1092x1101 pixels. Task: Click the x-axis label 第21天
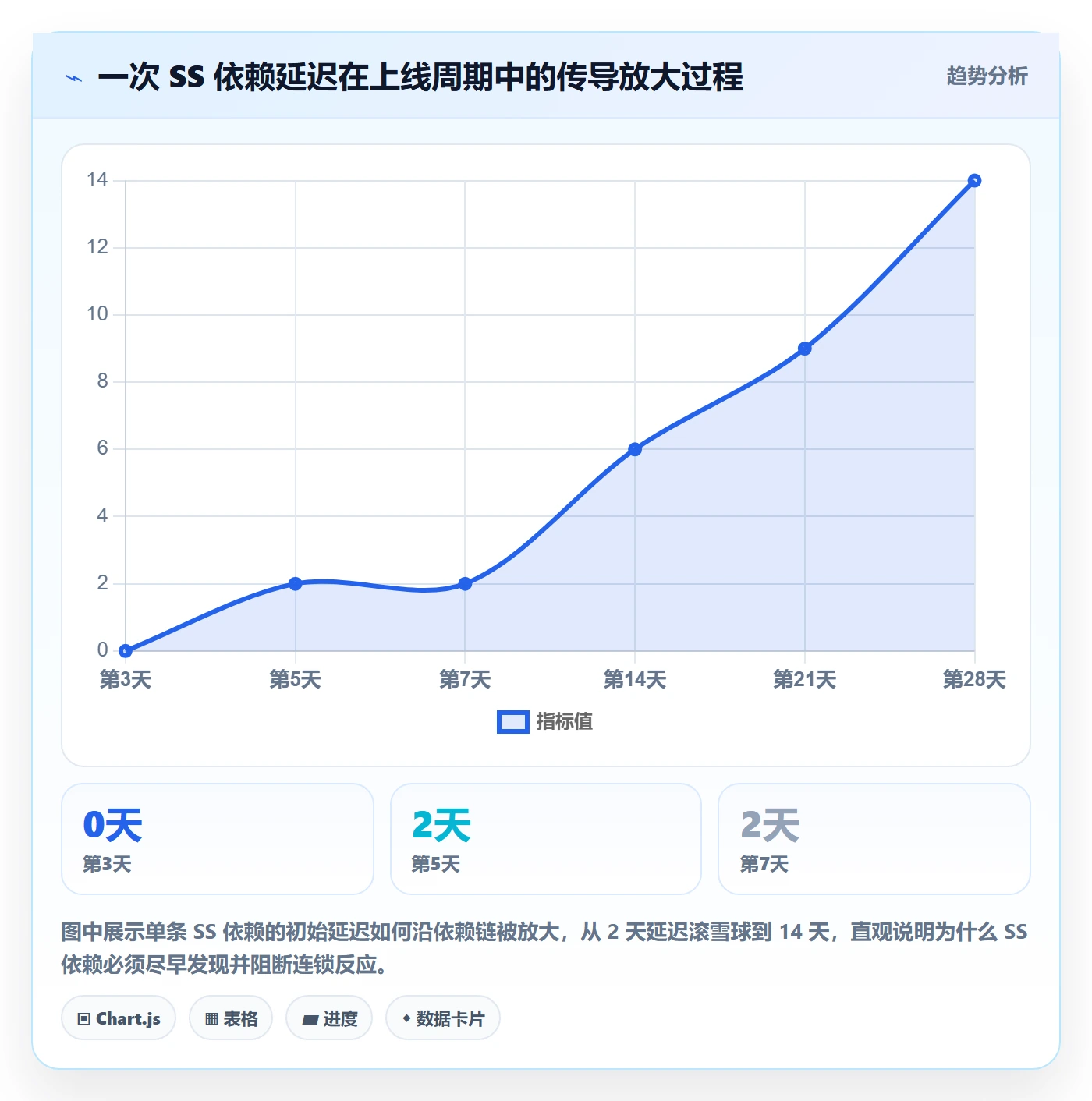pyautogui.click(x=804, y=679)
